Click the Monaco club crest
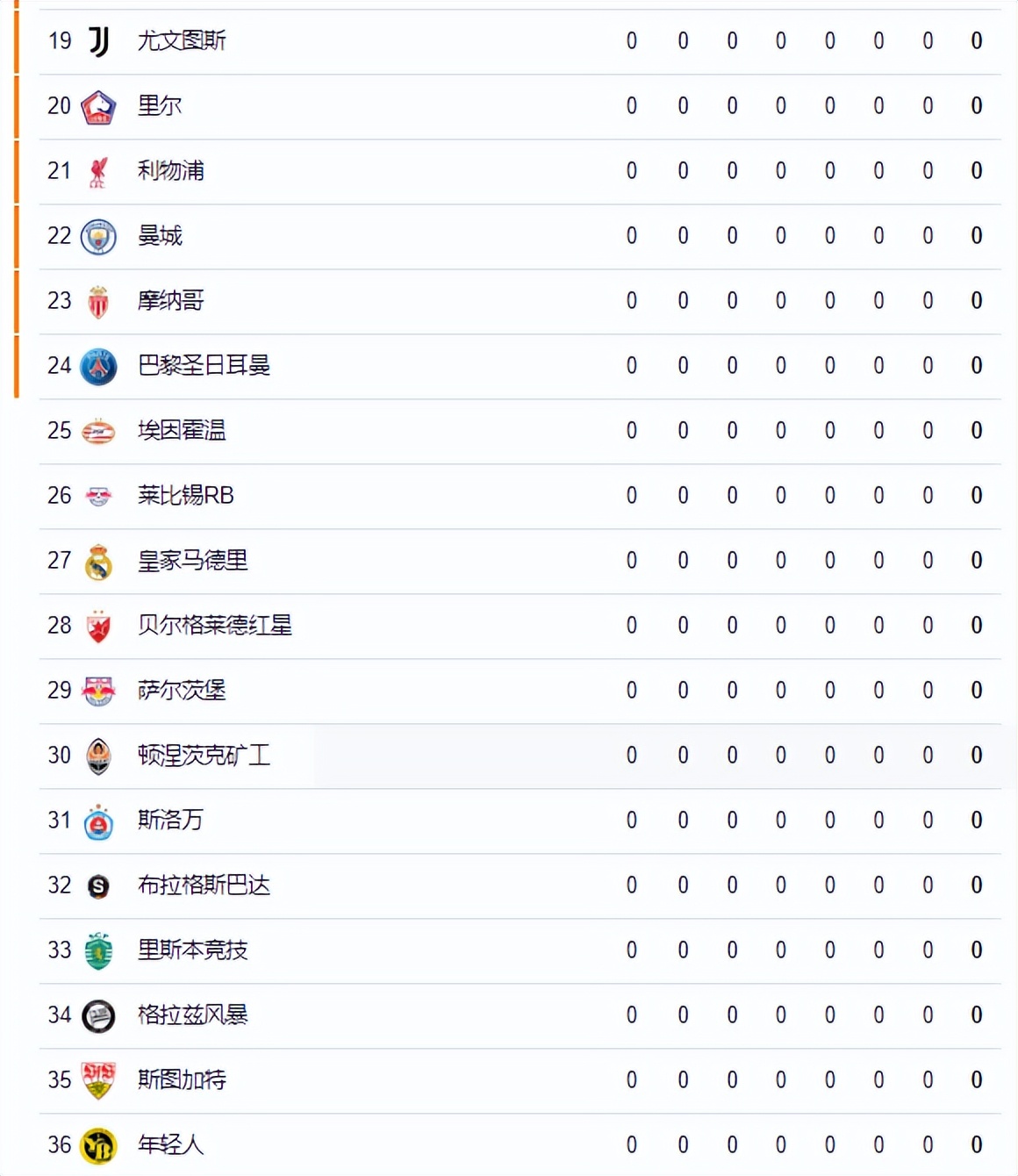The height and width of the screenshot is (1176, 1018). (x=98, y=302)
